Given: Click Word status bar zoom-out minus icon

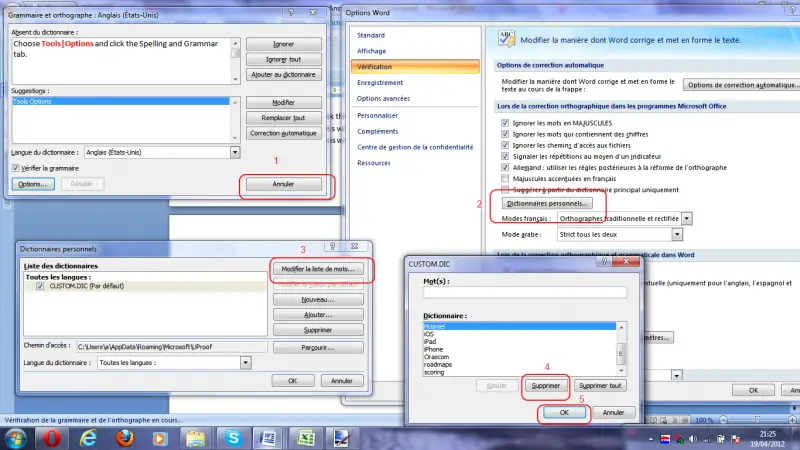Looking at the screenshot, I should tap(723, 420).
